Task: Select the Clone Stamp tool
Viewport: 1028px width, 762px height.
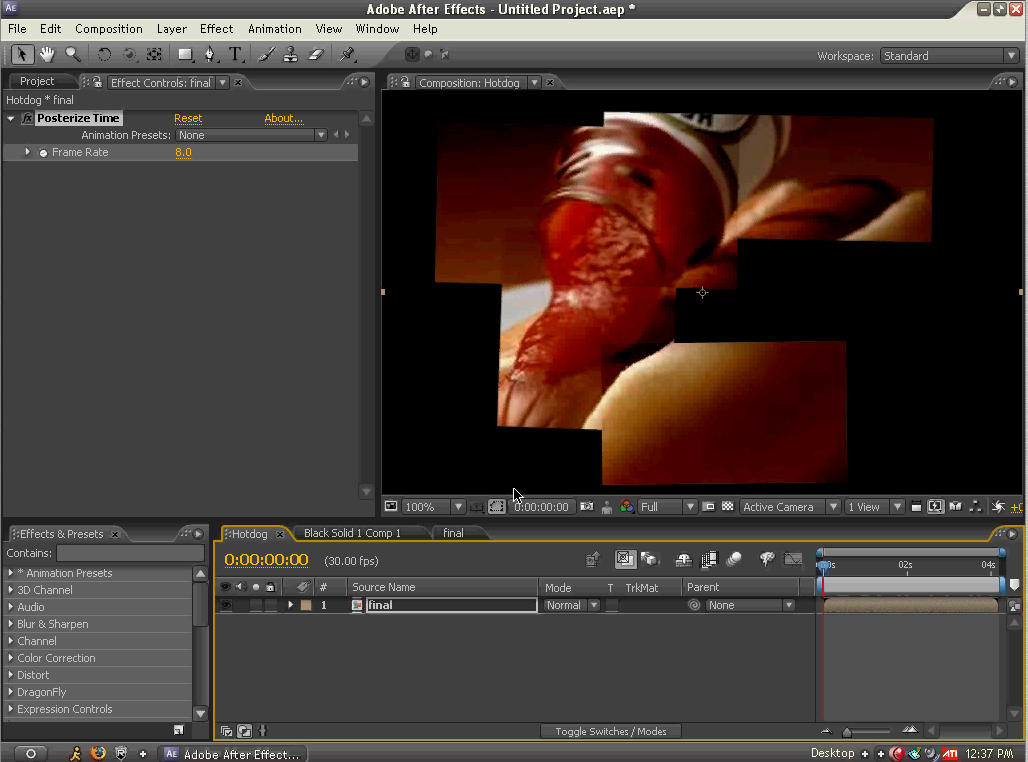Action: point(290,54)
